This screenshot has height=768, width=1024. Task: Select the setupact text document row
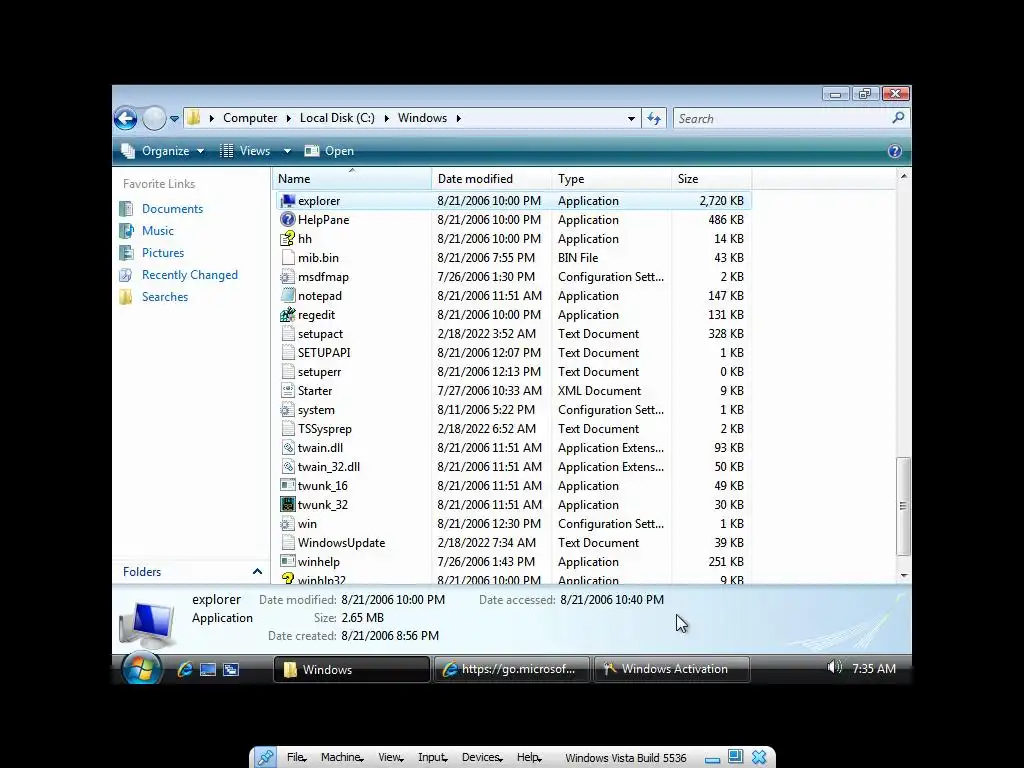[x=513, y=334]
